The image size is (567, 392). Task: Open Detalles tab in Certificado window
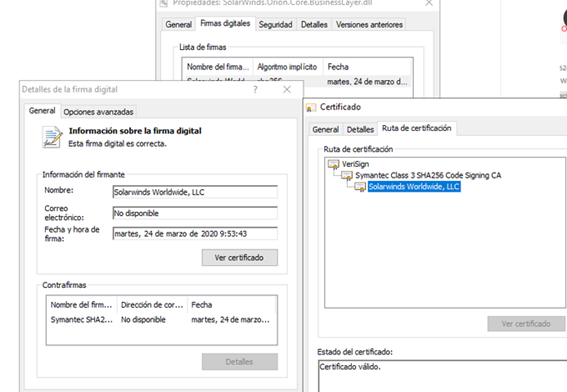point(360,129)
